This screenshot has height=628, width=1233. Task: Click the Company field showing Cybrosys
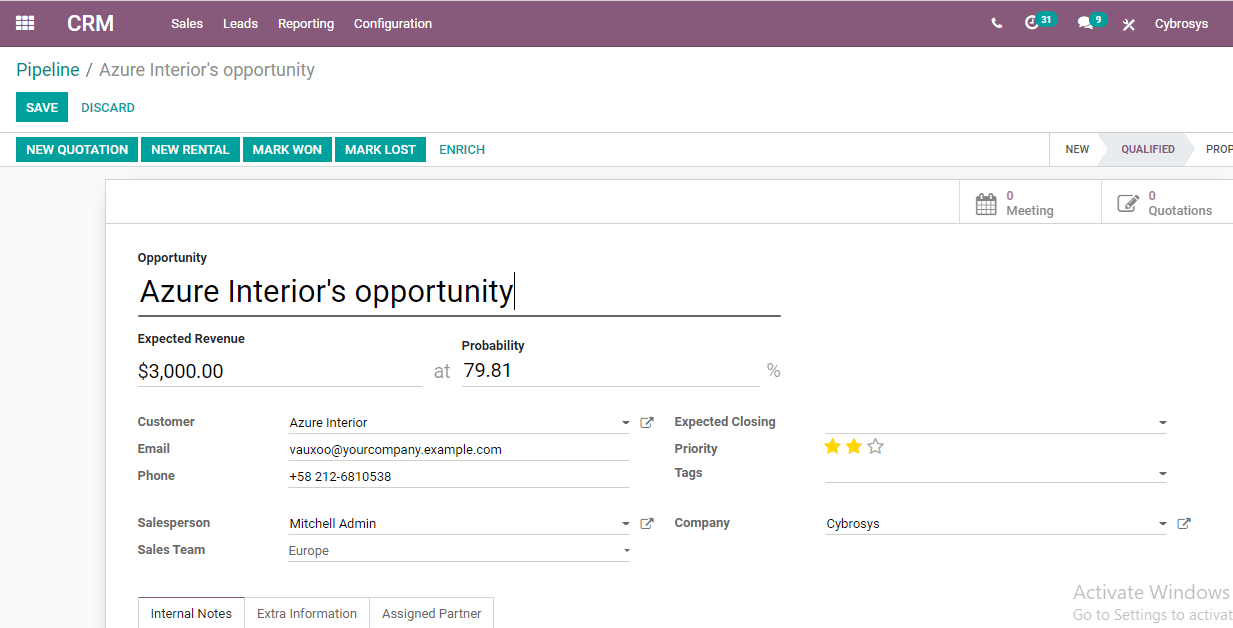(x=996, y=524)
